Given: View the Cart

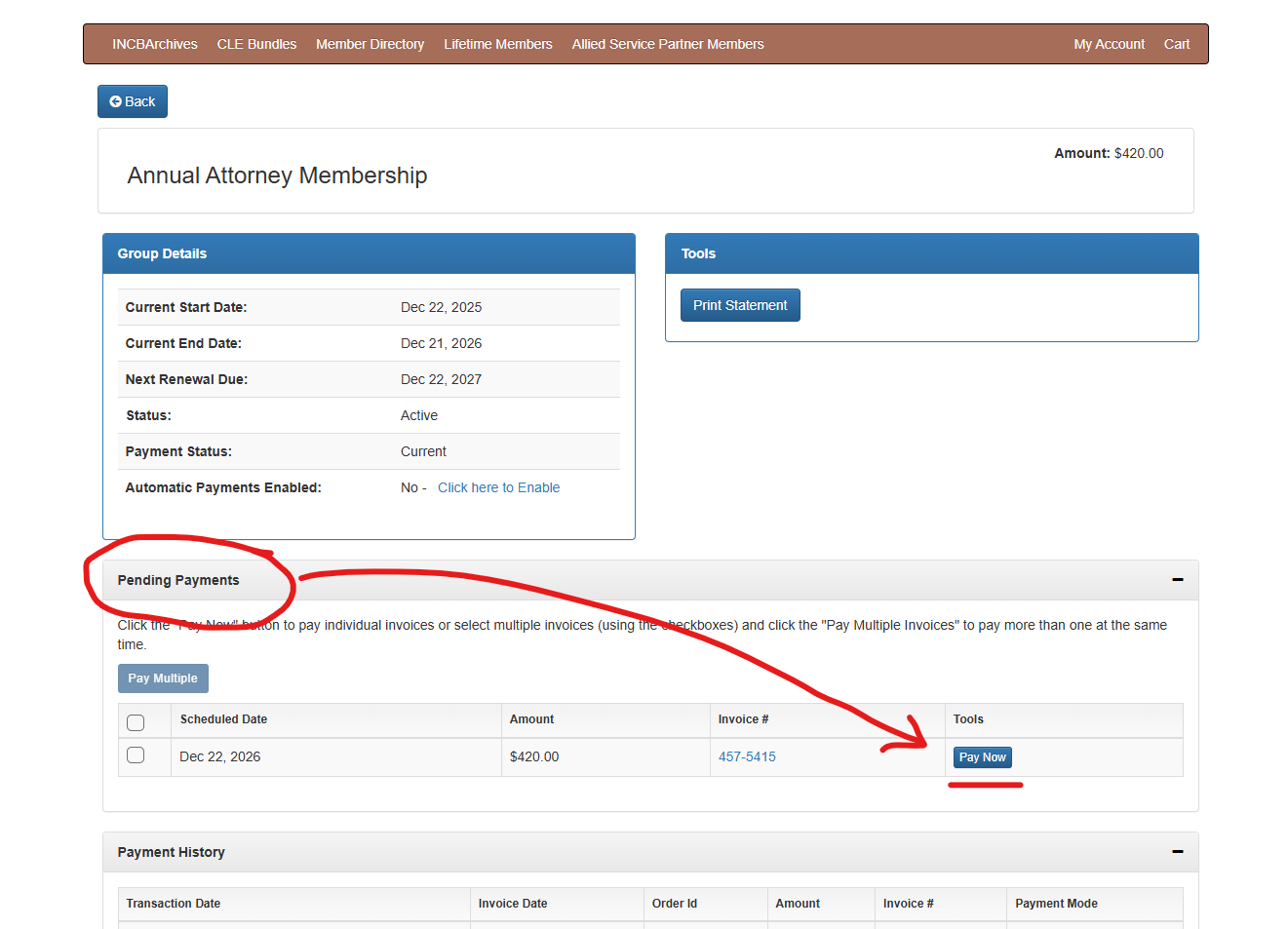Looking at the screenshot, I should pyautogui.click(x=1176, y=44).
